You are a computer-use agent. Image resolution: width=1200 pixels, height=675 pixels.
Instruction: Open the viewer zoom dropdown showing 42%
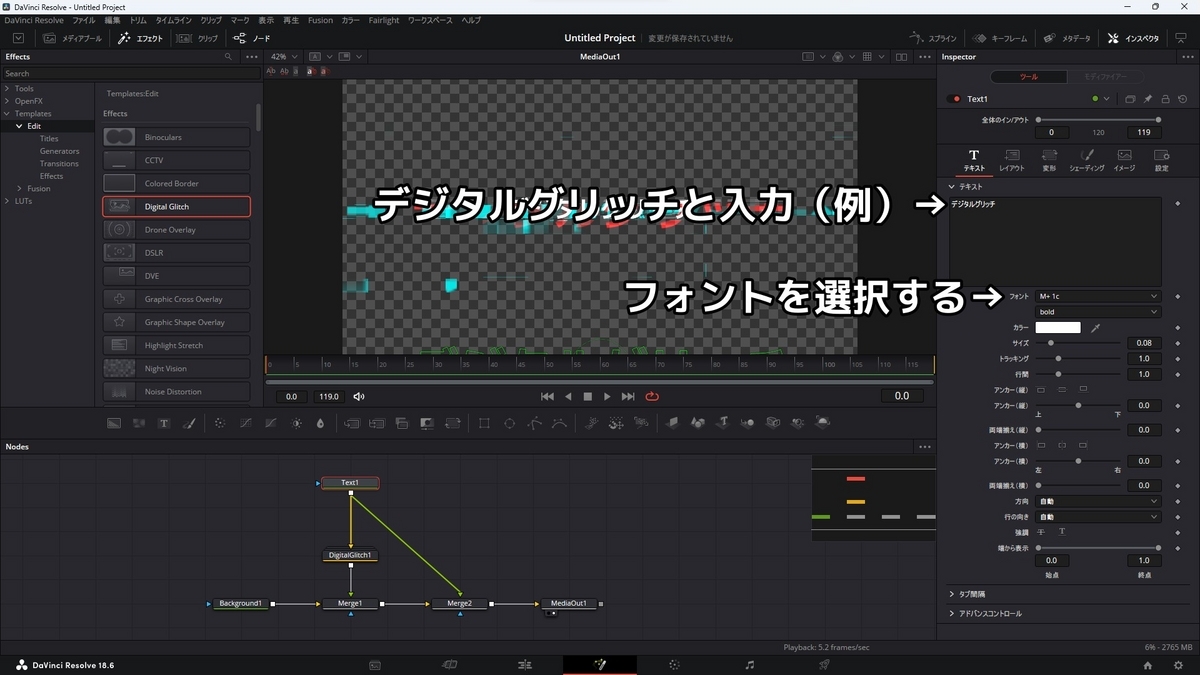tap(284, 57)
